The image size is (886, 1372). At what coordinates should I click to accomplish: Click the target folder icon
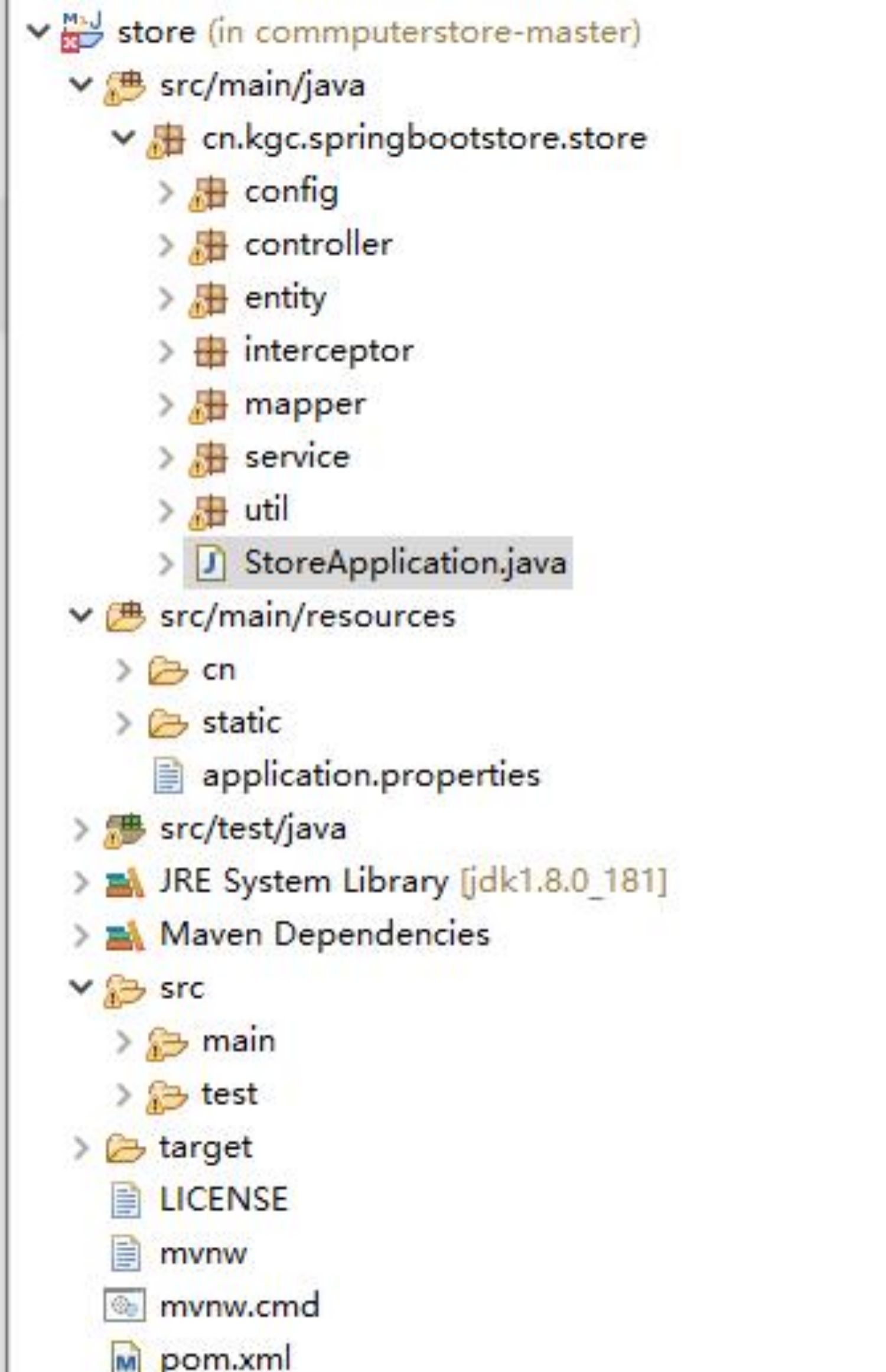(x=125, y=1149)
